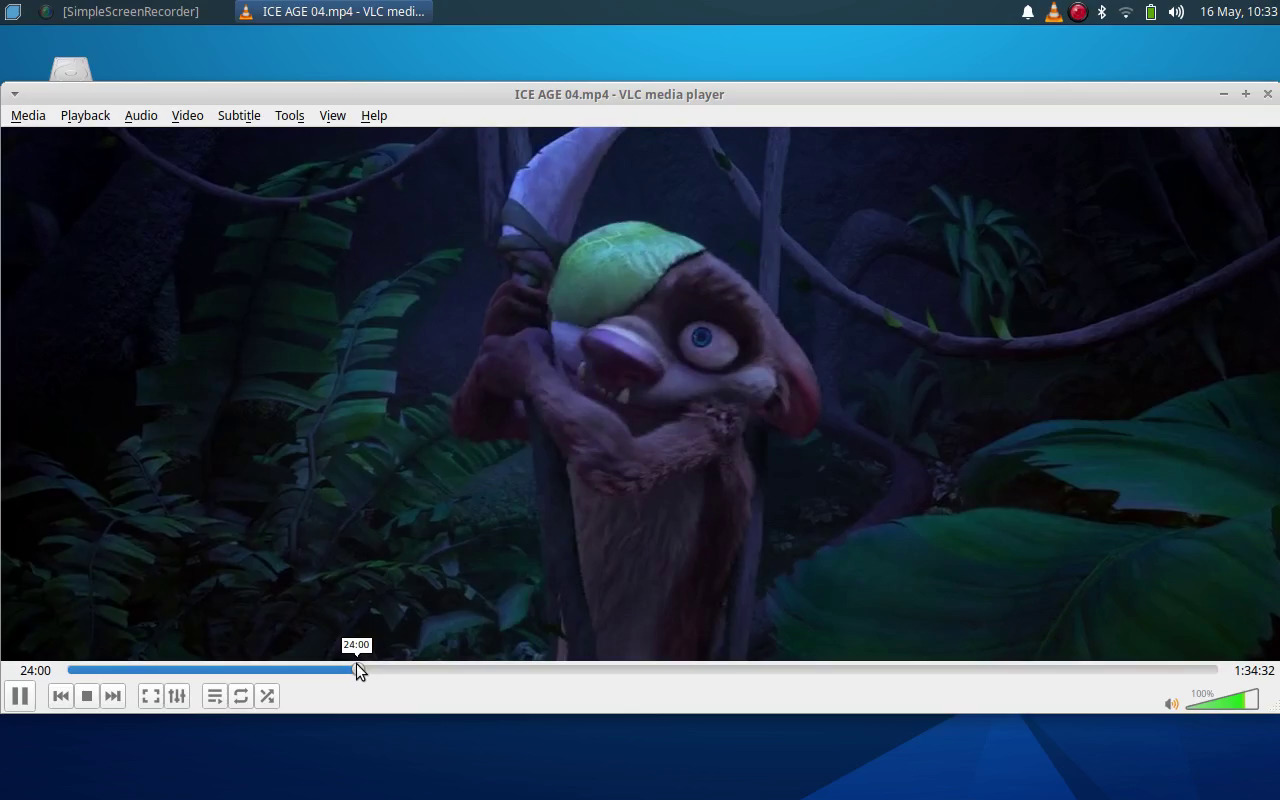This screenshot has height=800, width=1280.
Task: Open battery power indicator
Action: (1151, 12)
